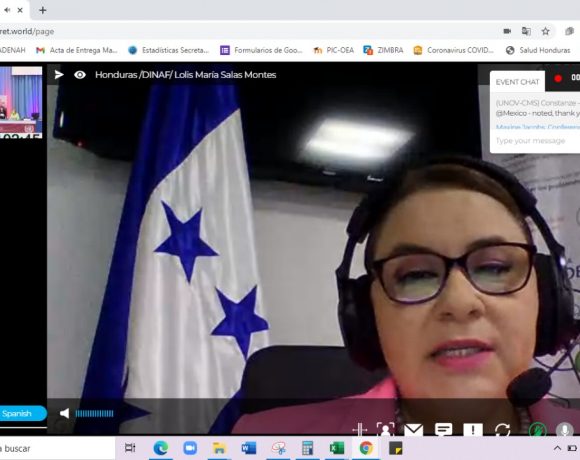The width and height of the screenshot is (580, 460).
Task: Click the refresh arrows icon in video toolbar
Action: [x=503, y=430]
